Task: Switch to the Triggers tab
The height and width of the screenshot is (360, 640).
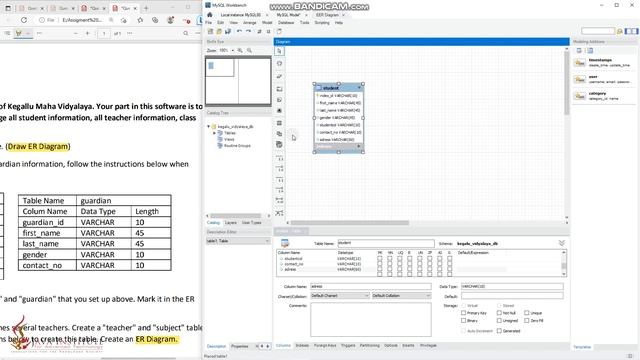Action: pyautogui.click(x=348, y=346)
